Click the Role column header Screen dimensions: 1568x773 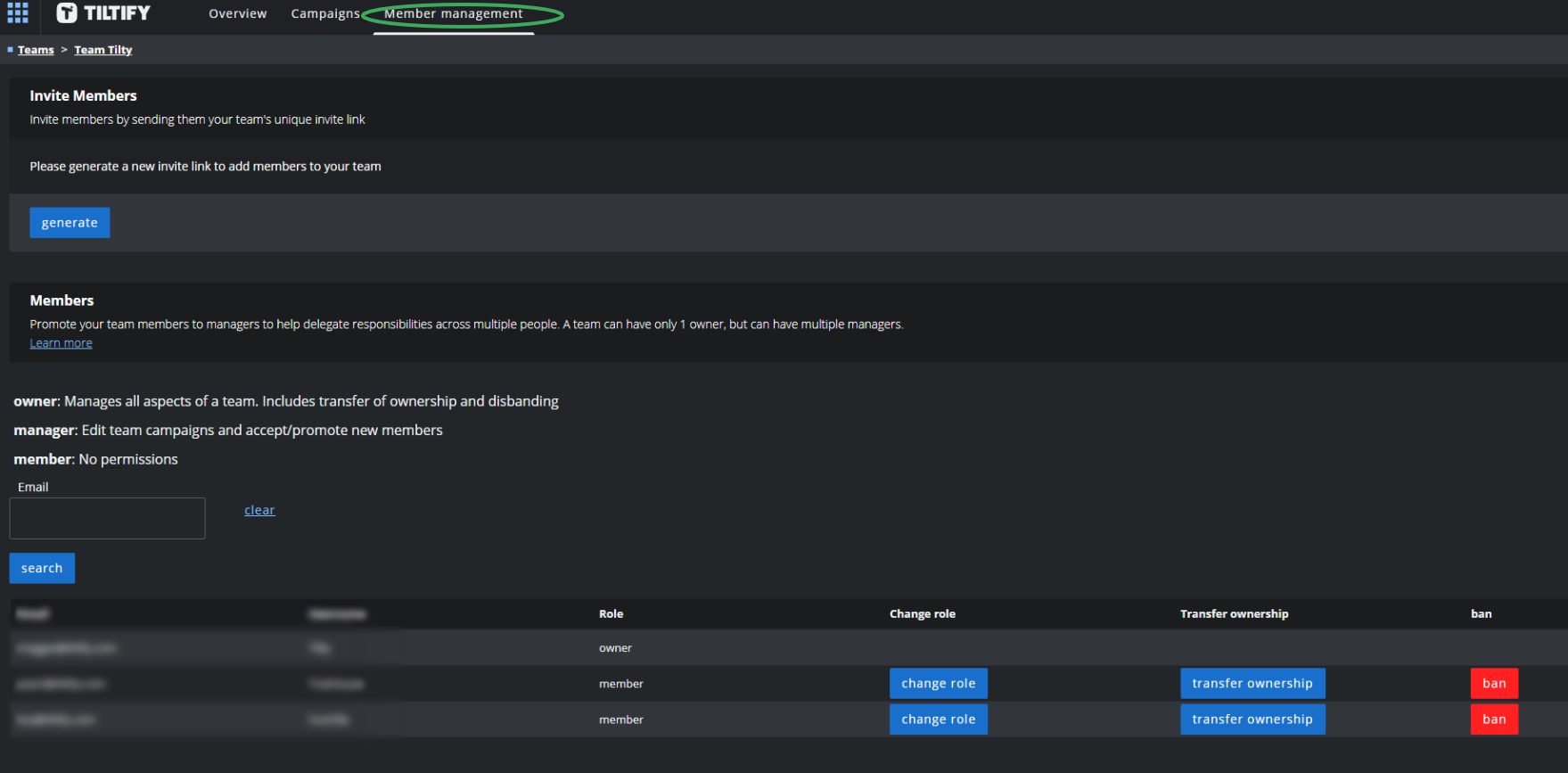click(x=611, y=613)
